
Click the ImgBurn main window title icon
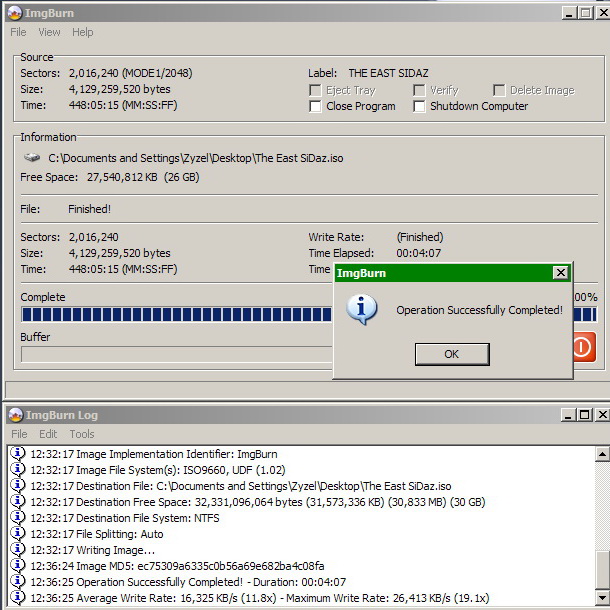pos(15,13)
